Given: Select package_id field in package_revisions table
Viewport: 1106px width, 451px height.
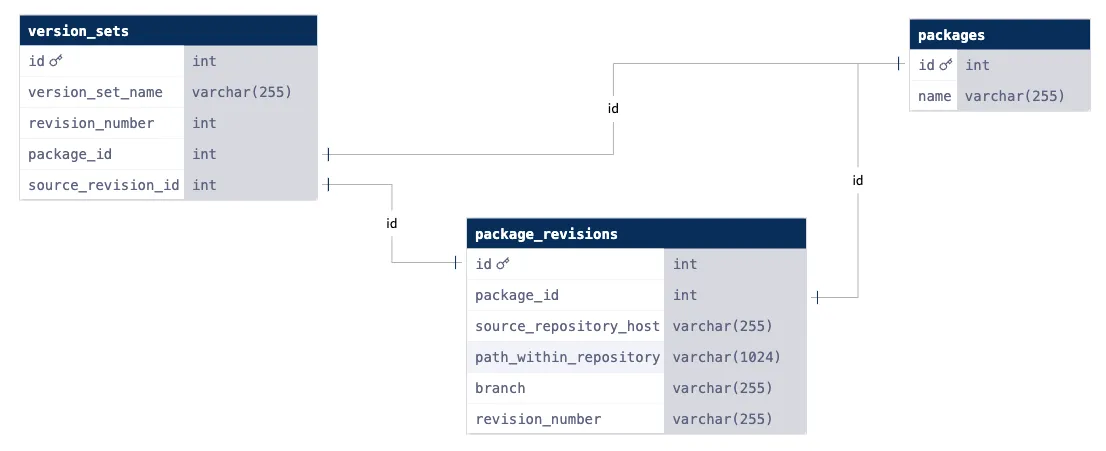Looking at the screenshot, I should (517, 295).
